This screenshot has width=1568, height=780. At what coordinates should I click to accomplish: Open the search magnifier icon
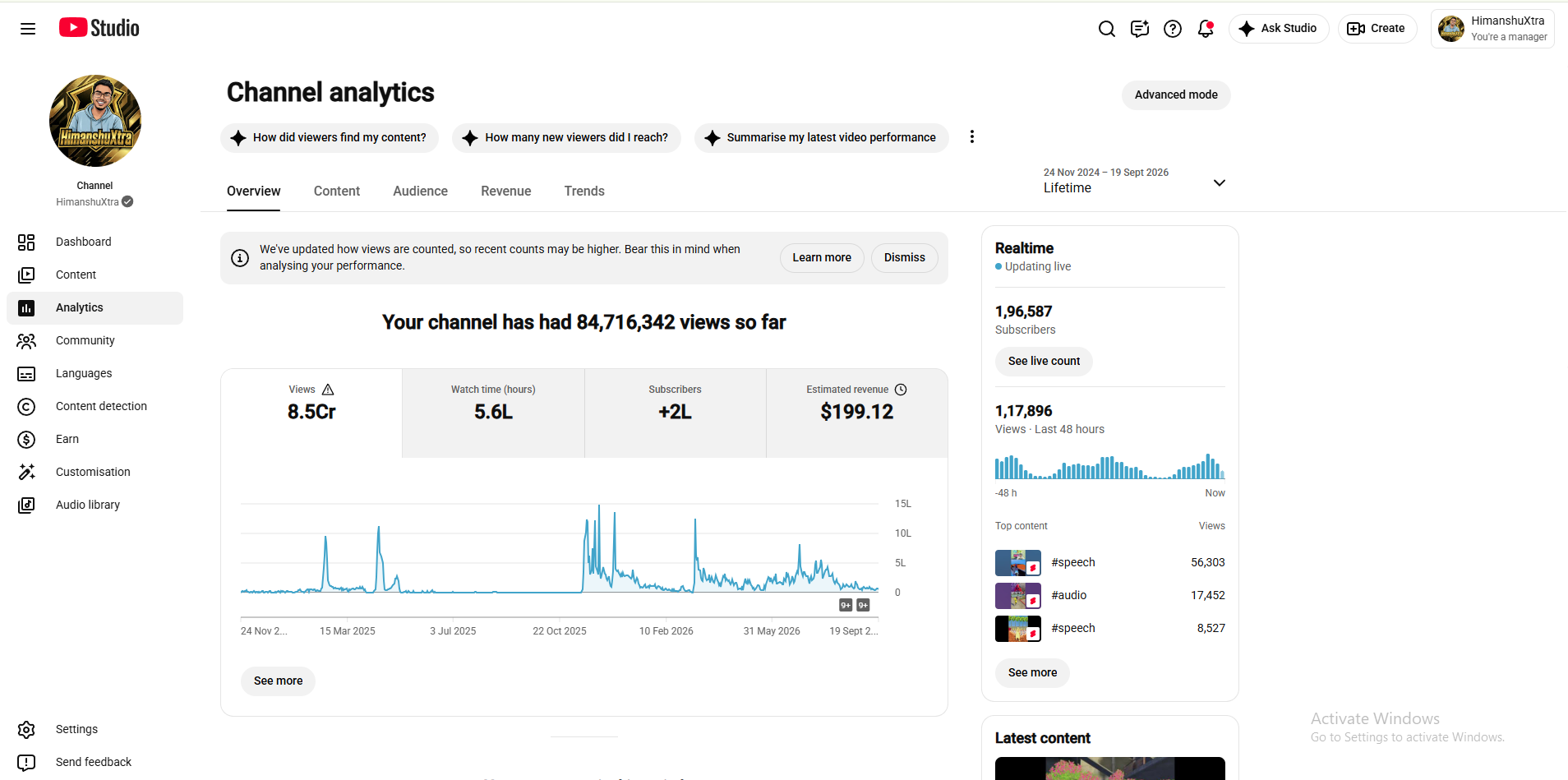[x=1107, y=29]
